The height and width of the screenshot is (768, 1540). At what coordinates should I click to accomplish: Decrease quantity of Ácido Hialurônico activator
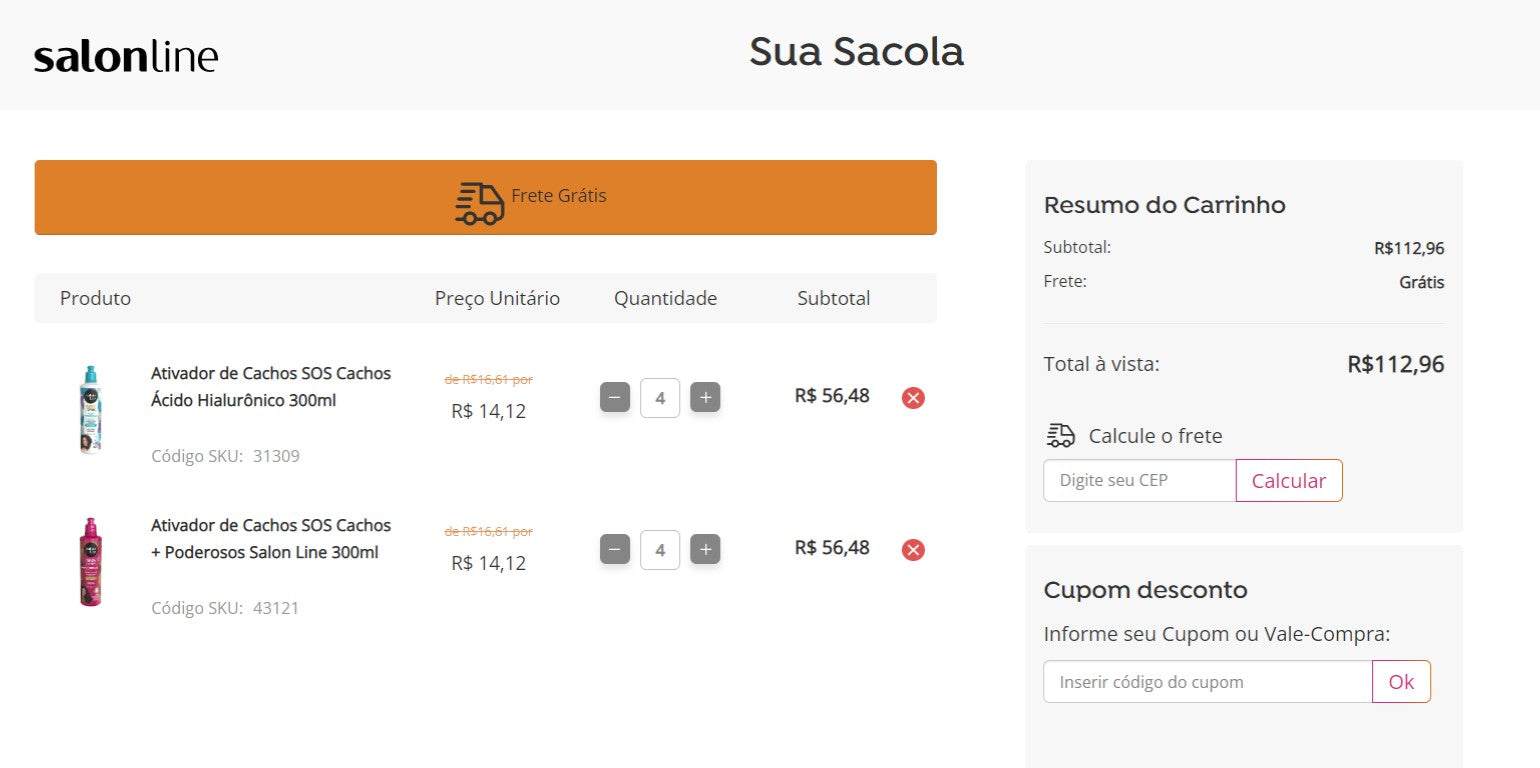click(615, 398)
